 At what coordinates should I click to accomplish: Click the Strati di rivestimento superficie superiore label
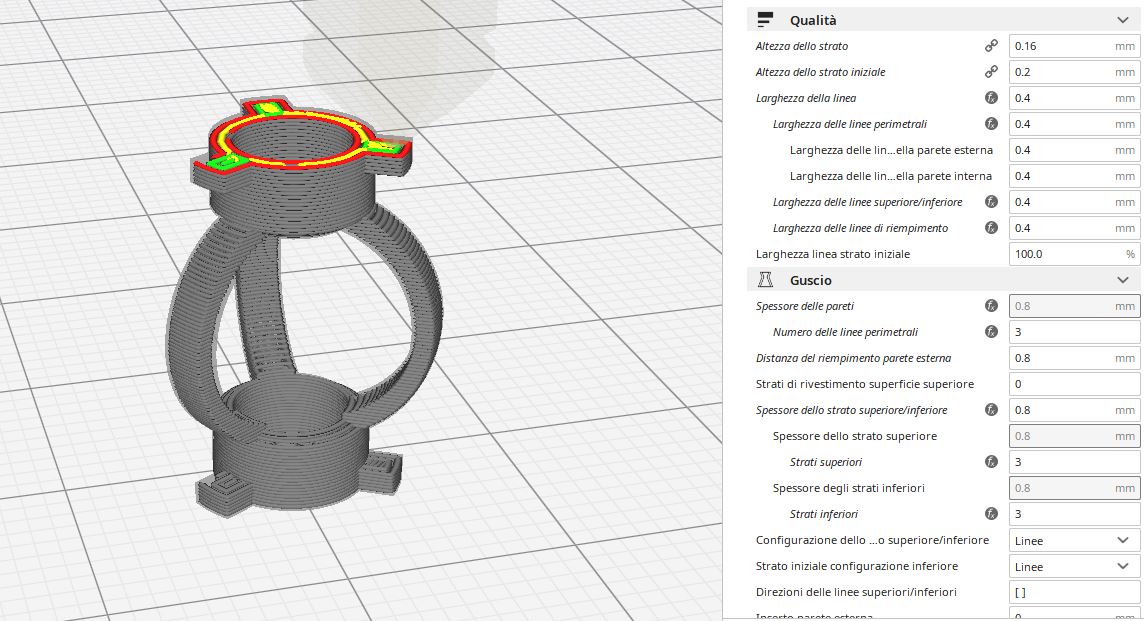[x=865, y=384]
